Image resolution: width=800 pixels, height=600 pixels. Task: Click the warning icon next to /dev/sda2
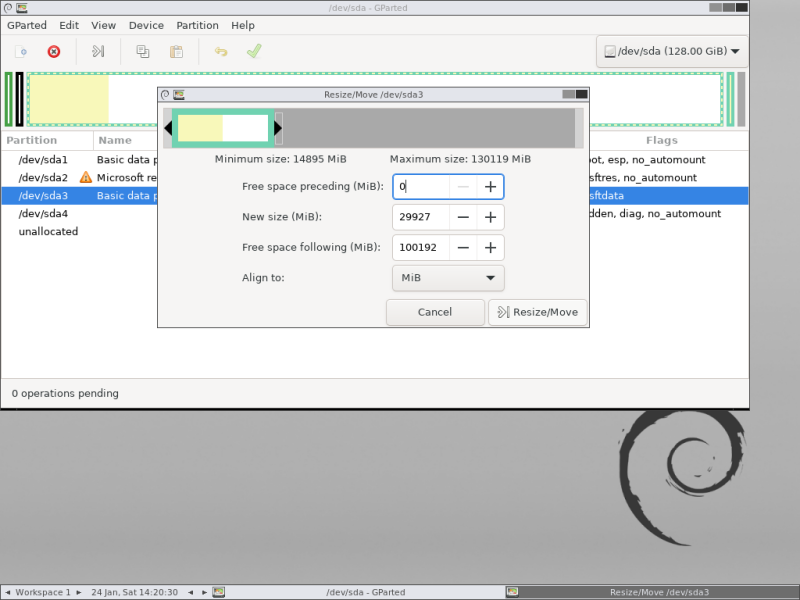coord(86,178)
